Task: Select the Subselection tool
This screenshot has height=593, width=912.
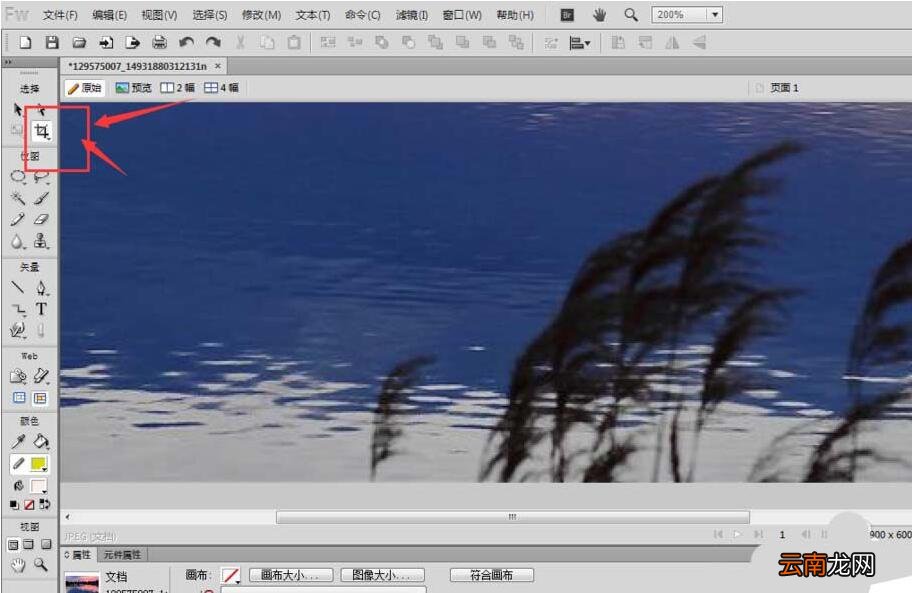Action: 41,109
